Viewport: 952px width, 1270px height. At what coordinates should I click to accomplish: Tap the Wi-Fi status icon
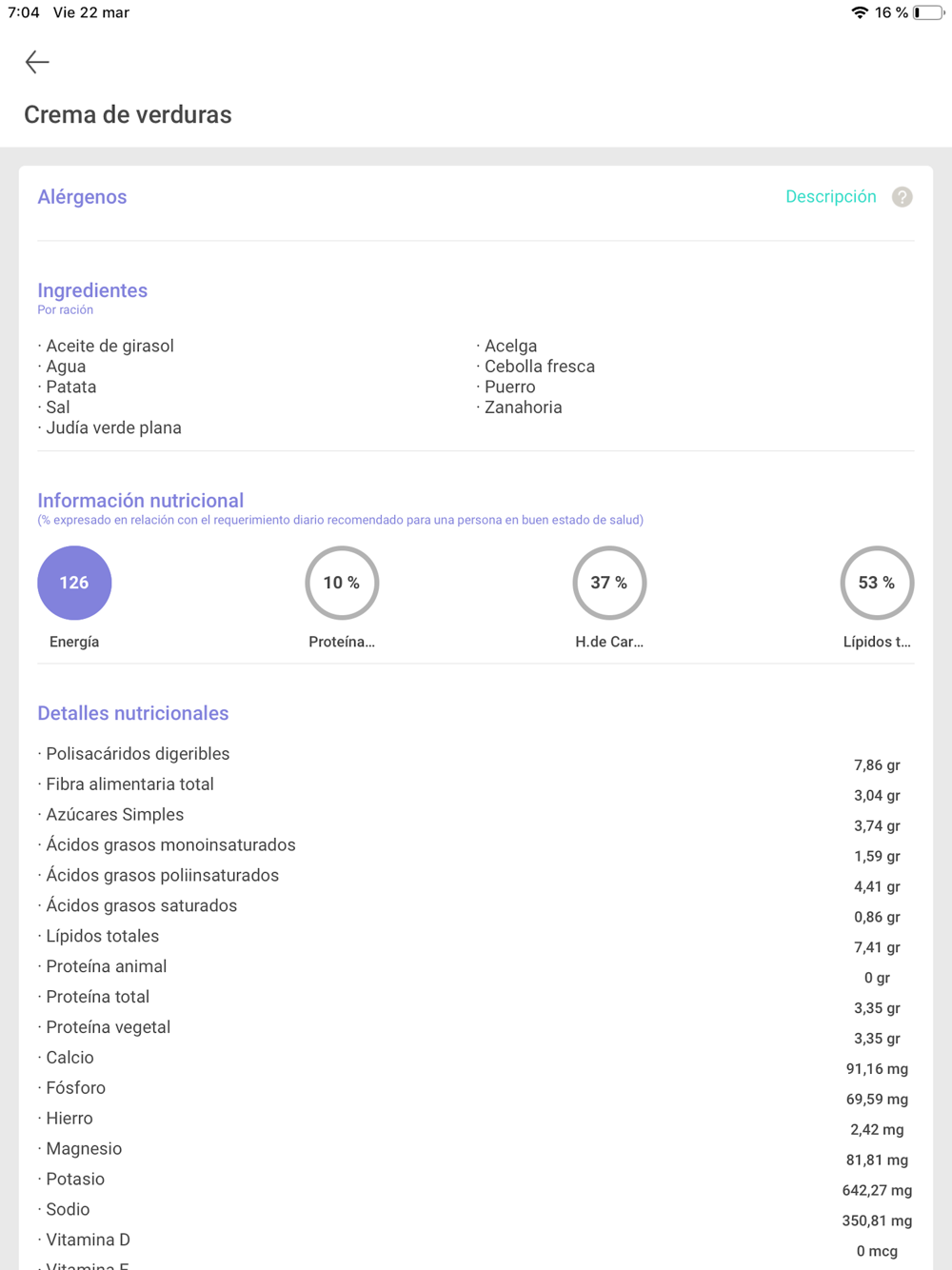tap(860, 12)
